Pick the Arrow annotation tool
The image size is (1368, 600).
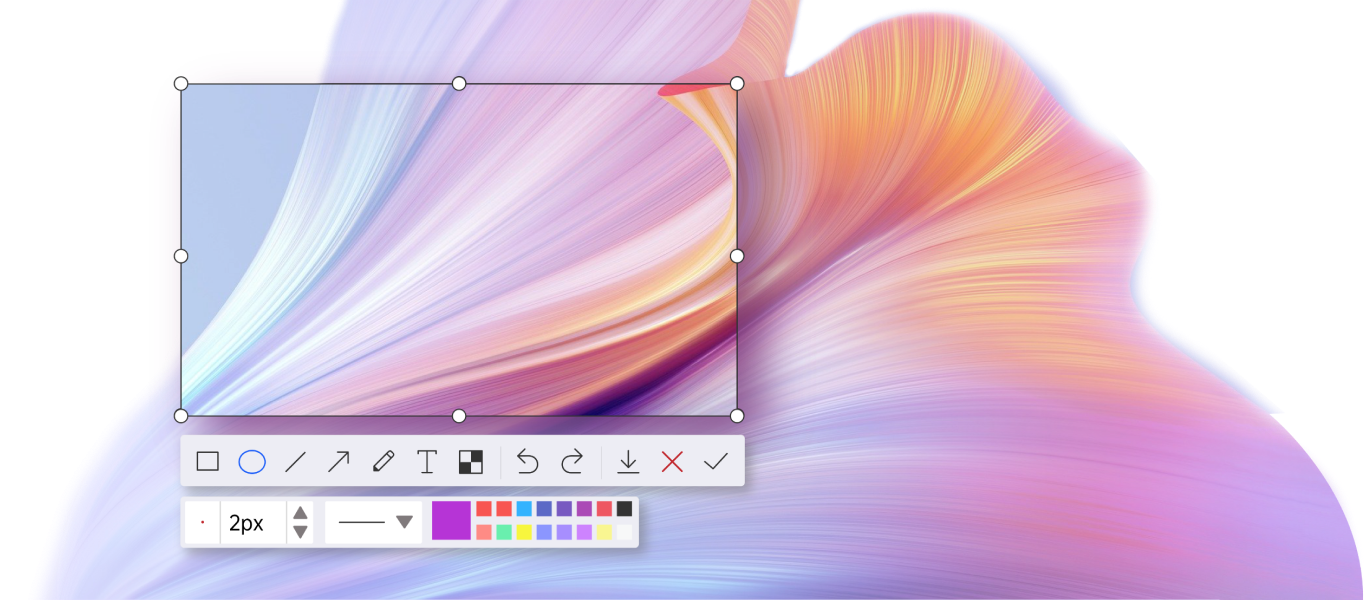pos(339,461)
